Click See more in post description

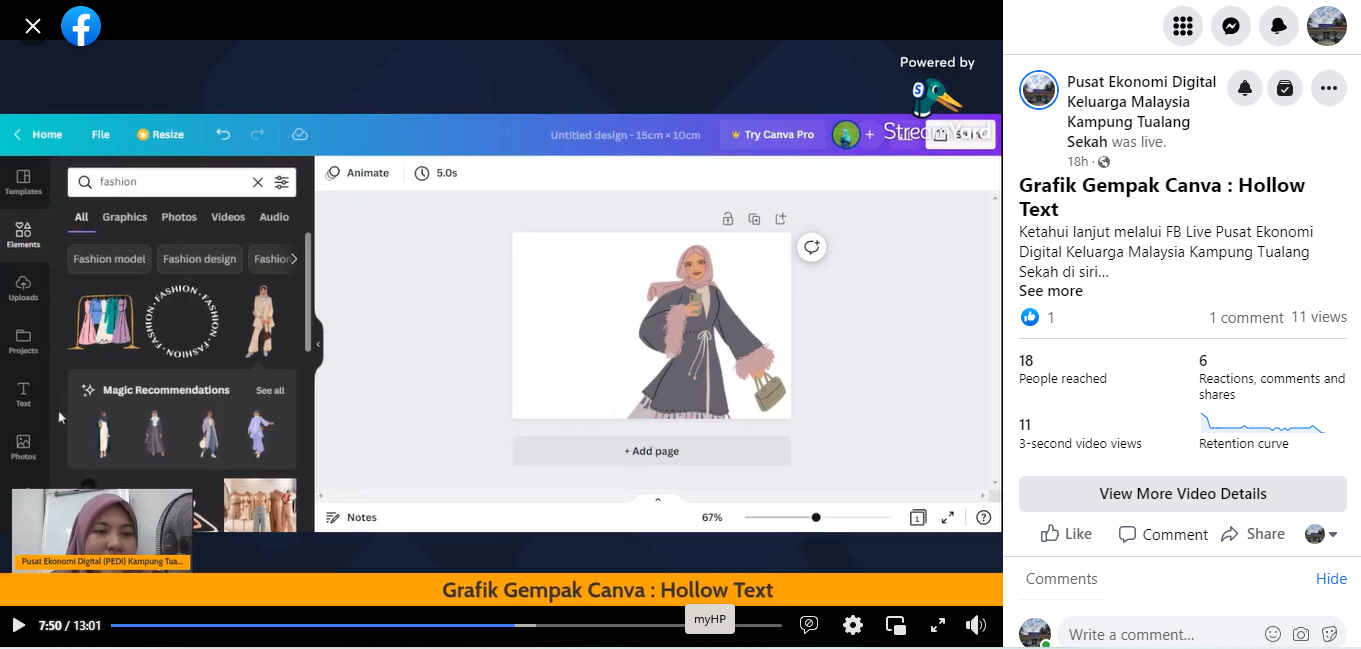coord(1051,291)
